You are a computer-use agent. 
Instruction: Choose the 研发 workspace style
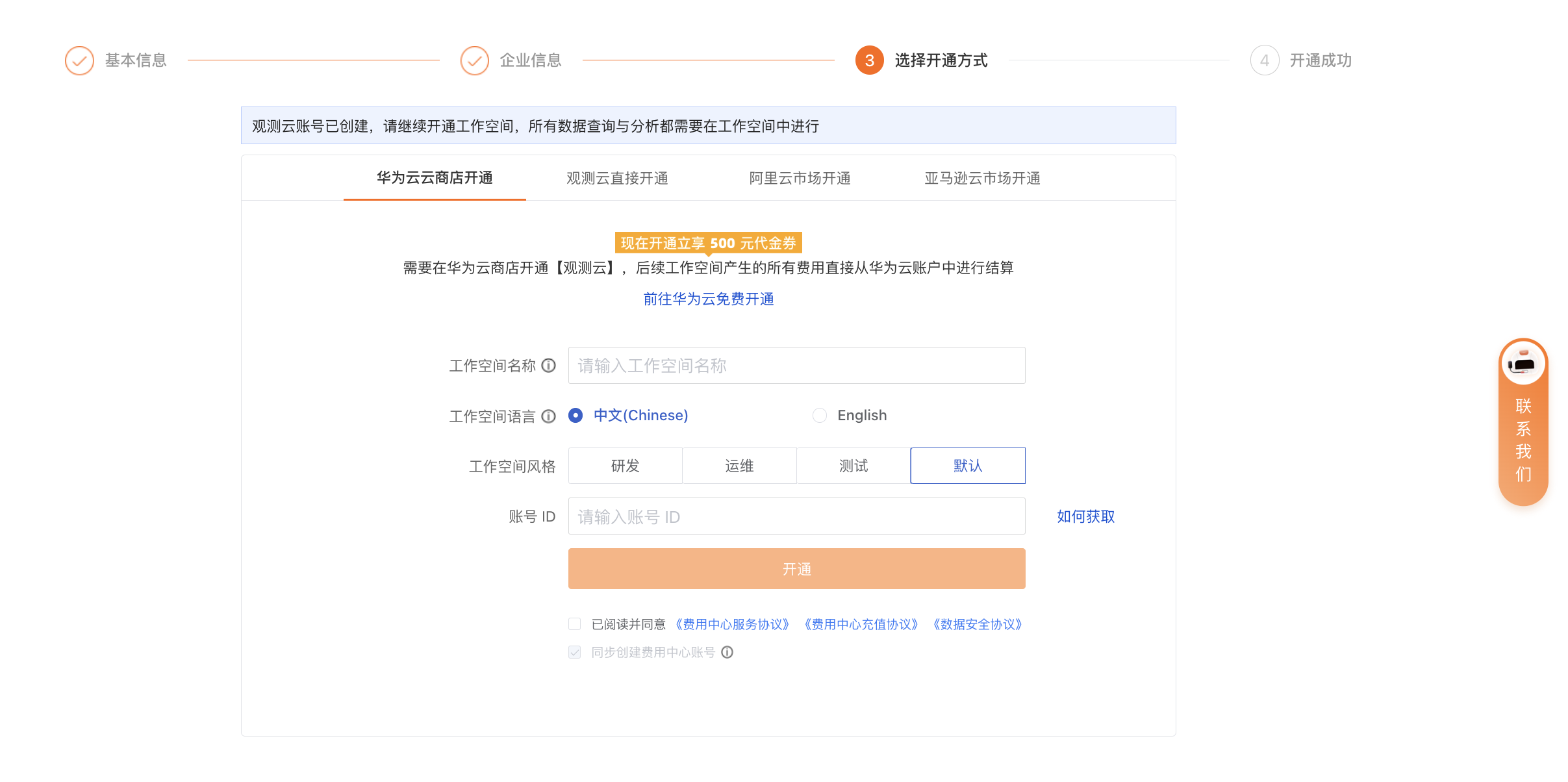(x=626, y=466)
